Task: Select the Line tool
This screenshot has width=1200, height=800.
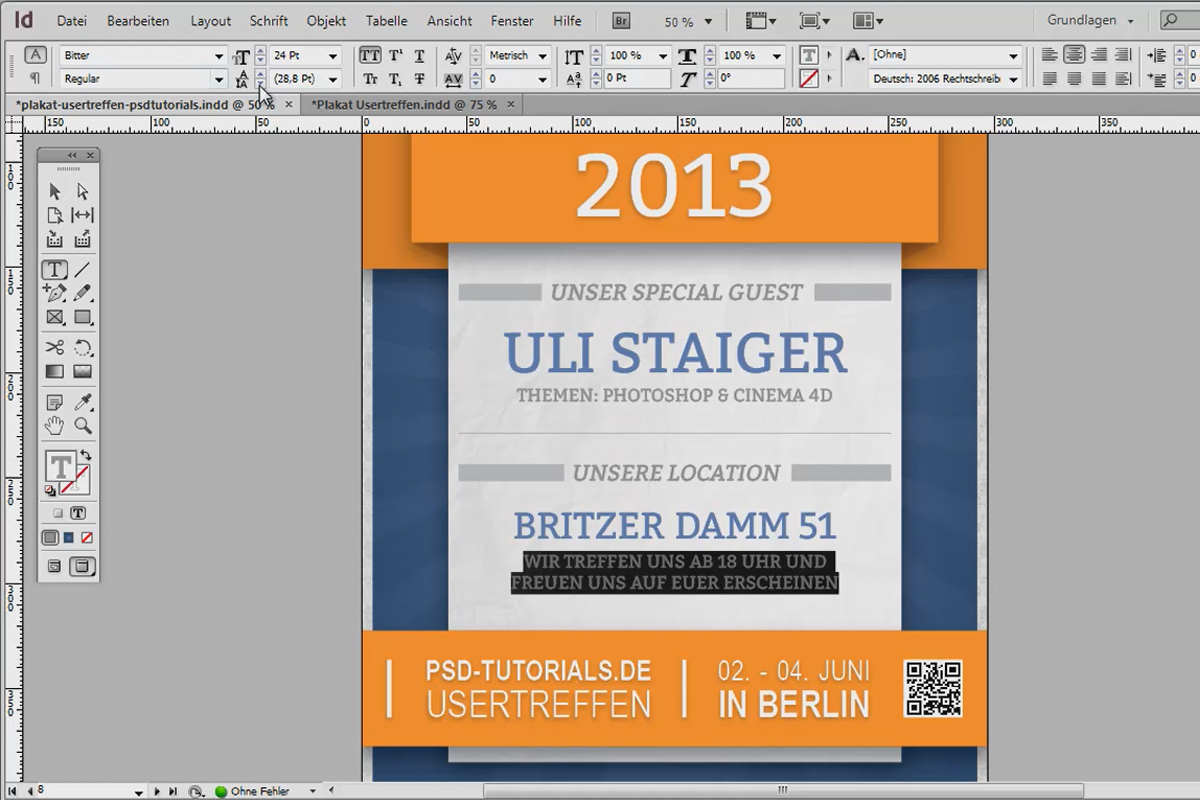Action: click(x=83, y=269)
